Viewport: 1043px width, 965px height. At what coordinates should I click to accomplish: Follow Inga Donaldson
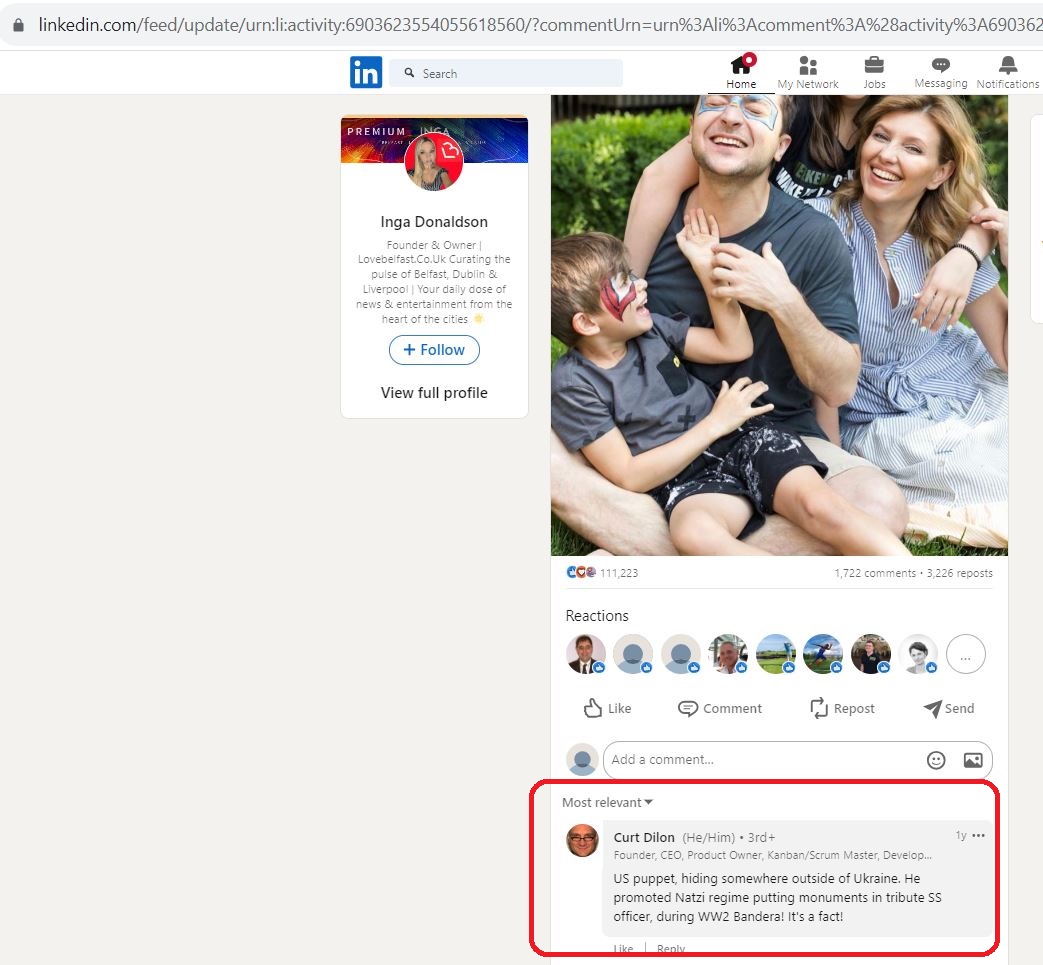coord(434,350)
